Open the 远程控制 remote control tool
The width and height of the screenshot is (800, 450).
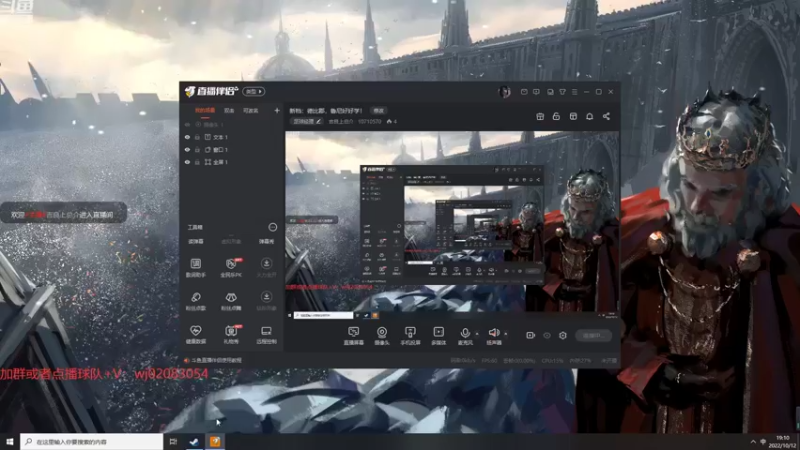click(x=266, y=334)
